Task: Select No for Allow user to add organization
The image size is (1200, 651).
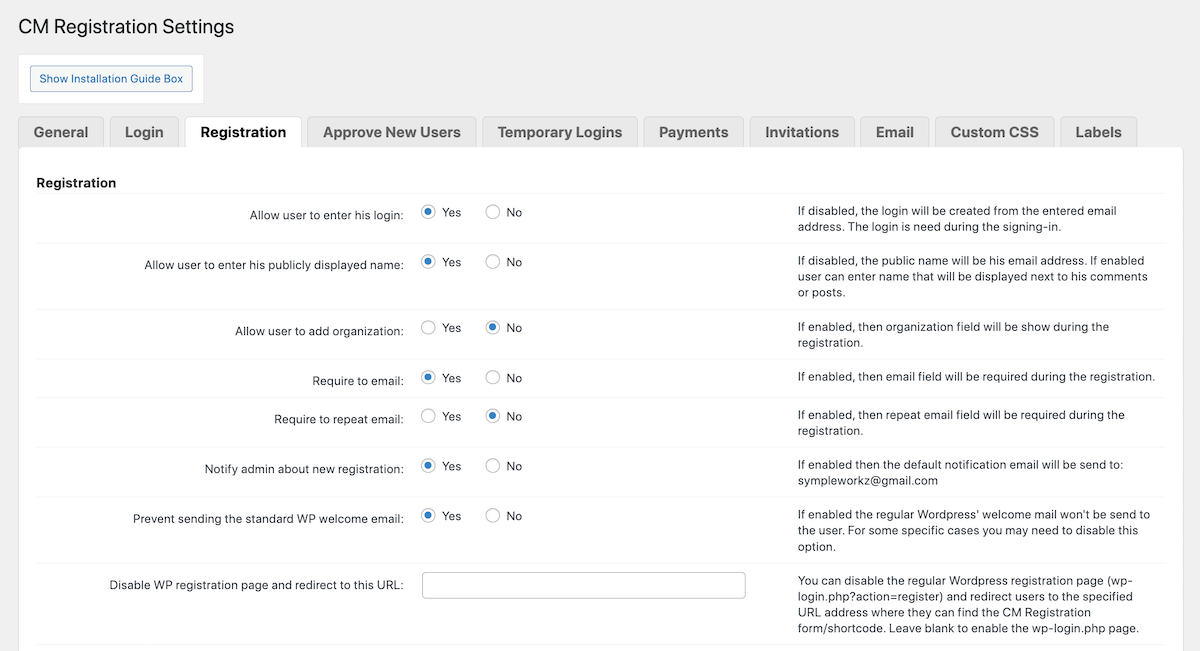Action: coord(492,328)
